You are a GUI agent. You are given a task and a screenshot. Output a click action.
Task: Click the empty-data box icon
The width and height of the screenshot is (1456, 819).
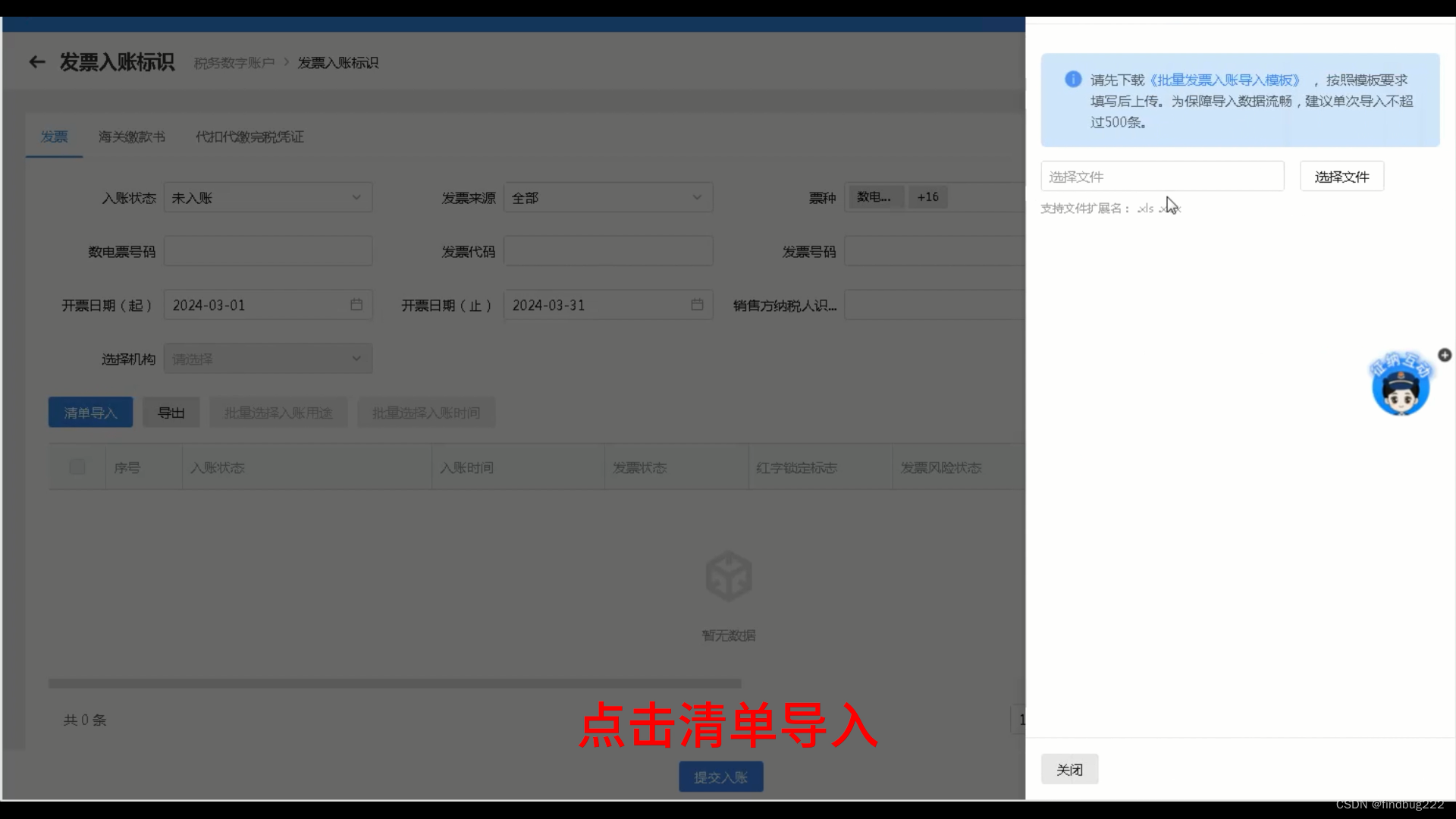[728, 576]
